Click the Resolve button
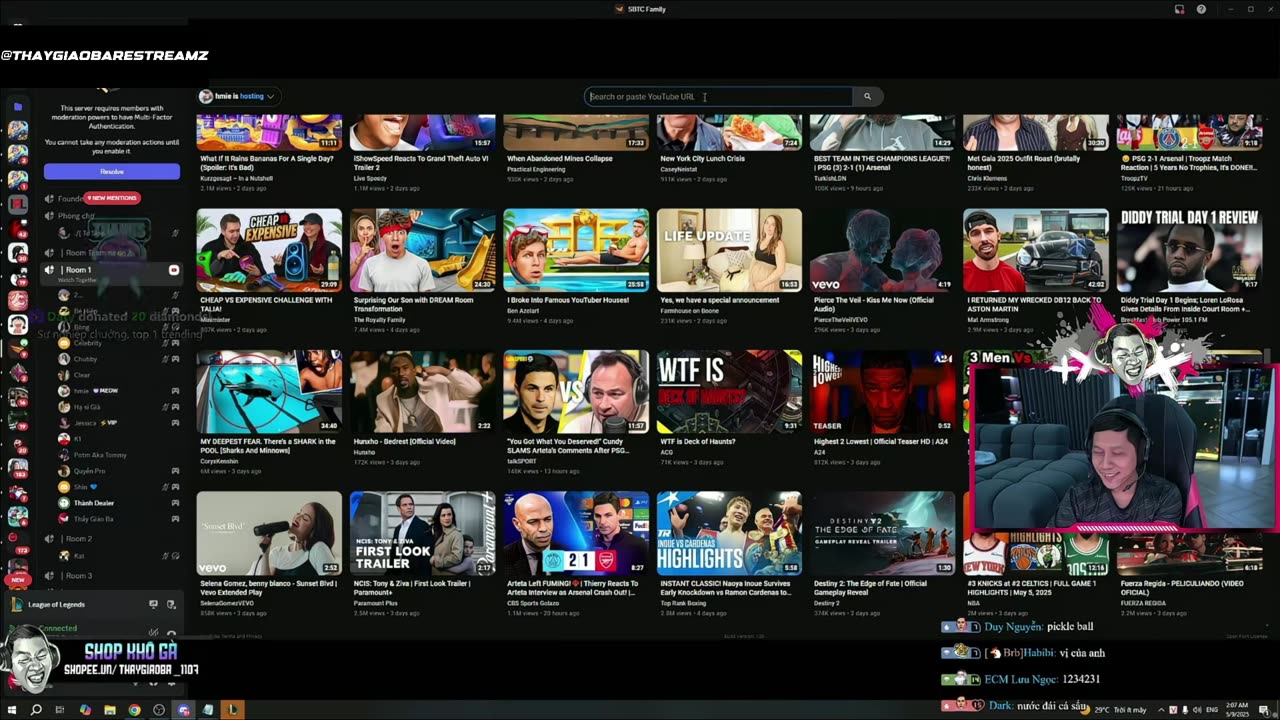1280x720 pixels. 112,172
